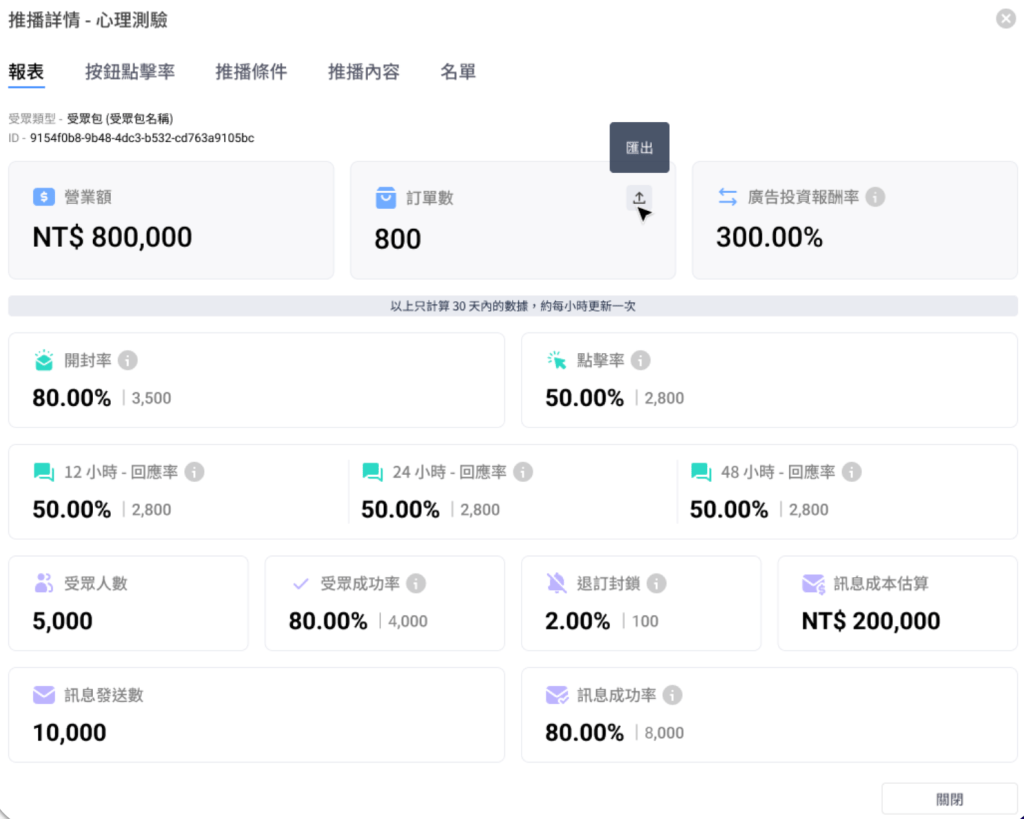
Task: Click info icon for 48 小時 - 回應率
Action: coord(851,472)
